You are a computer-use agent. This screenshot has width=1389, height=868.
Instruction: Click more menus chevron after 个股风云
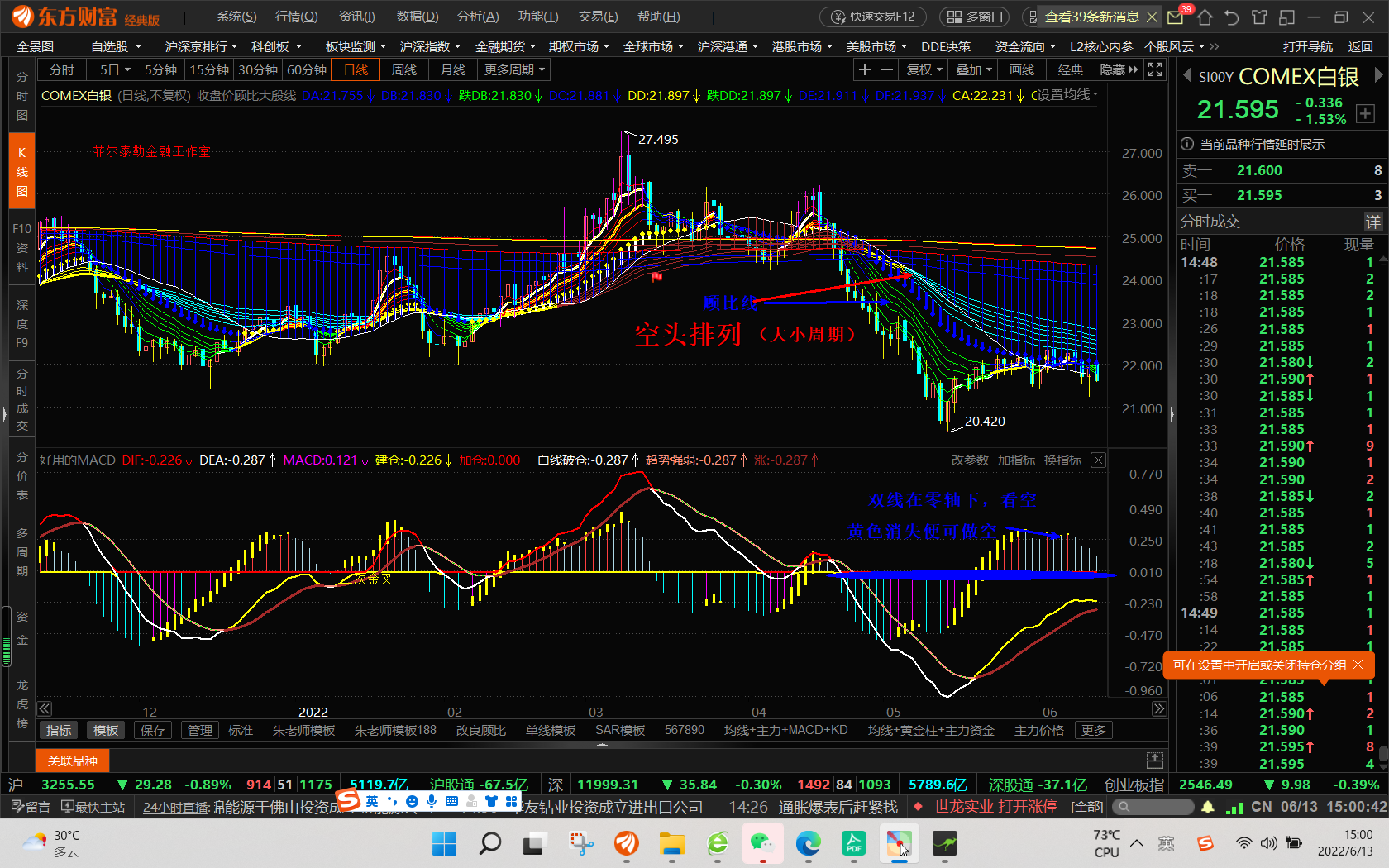(x=1214, y=47)
